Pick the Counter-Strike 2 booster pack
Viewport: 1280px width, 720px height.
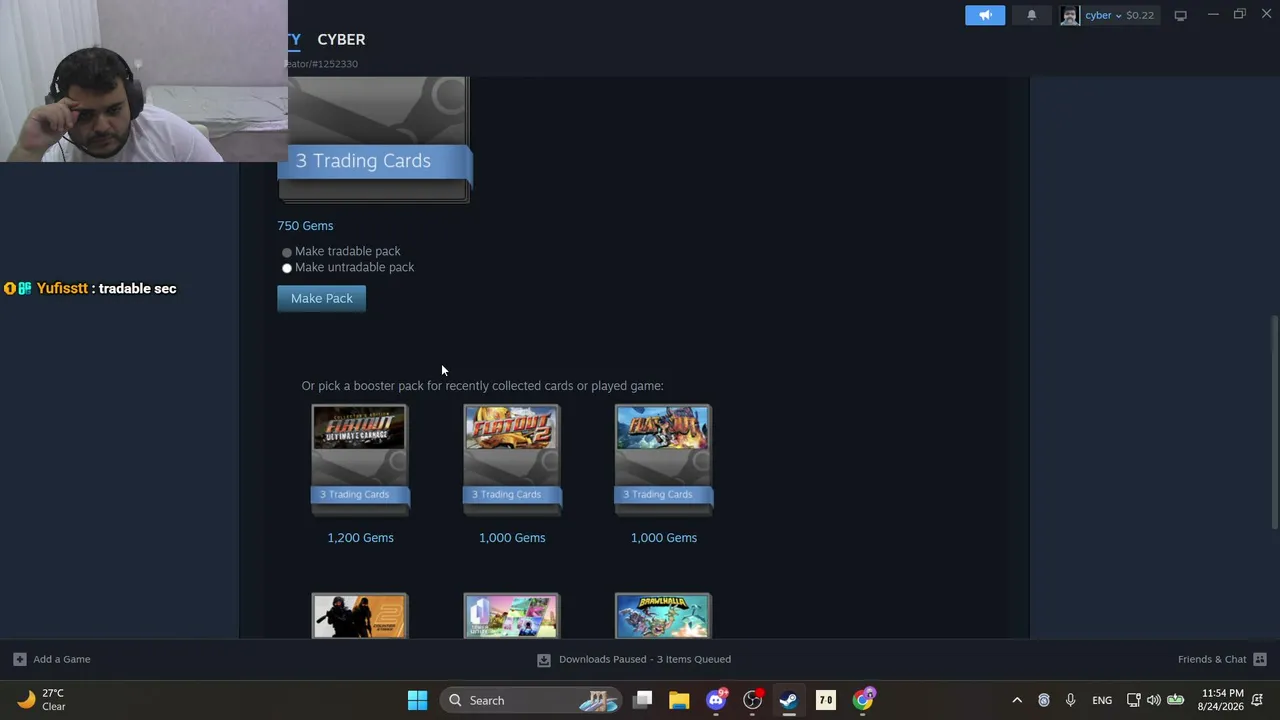pyautogui.click(x=359, y=615)
